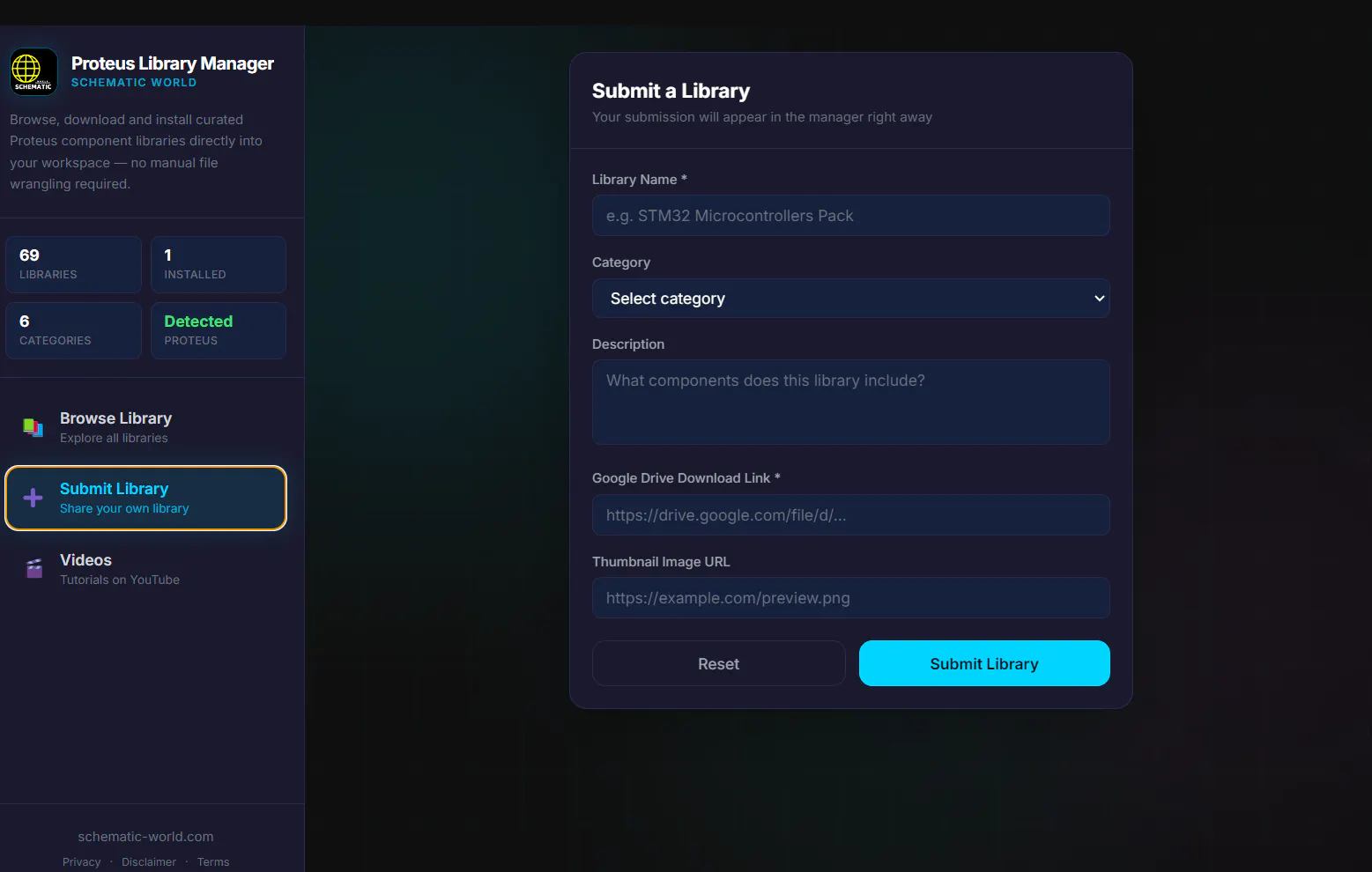The height and width of the screenshot is (872, 1372).
Task: Open the Browse Library section
Action: tap(145, 427)
